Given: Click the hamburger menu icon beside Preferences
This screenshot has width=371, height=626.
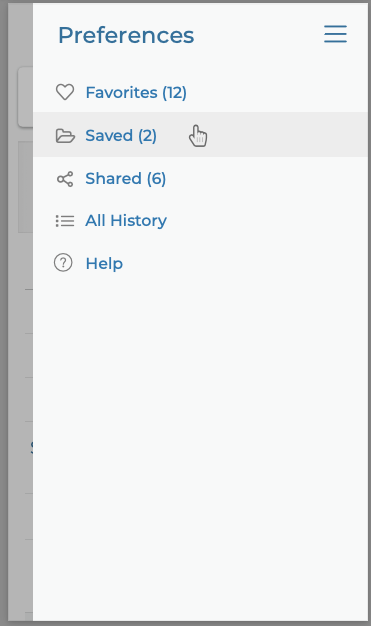Looking at the screenshot, I should [335, 34].
